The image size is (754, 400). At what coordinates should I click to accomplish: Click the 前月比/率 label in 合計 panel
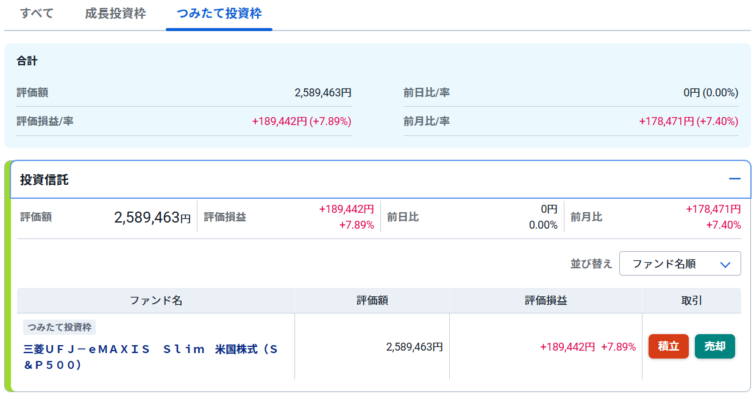(427, 121)
